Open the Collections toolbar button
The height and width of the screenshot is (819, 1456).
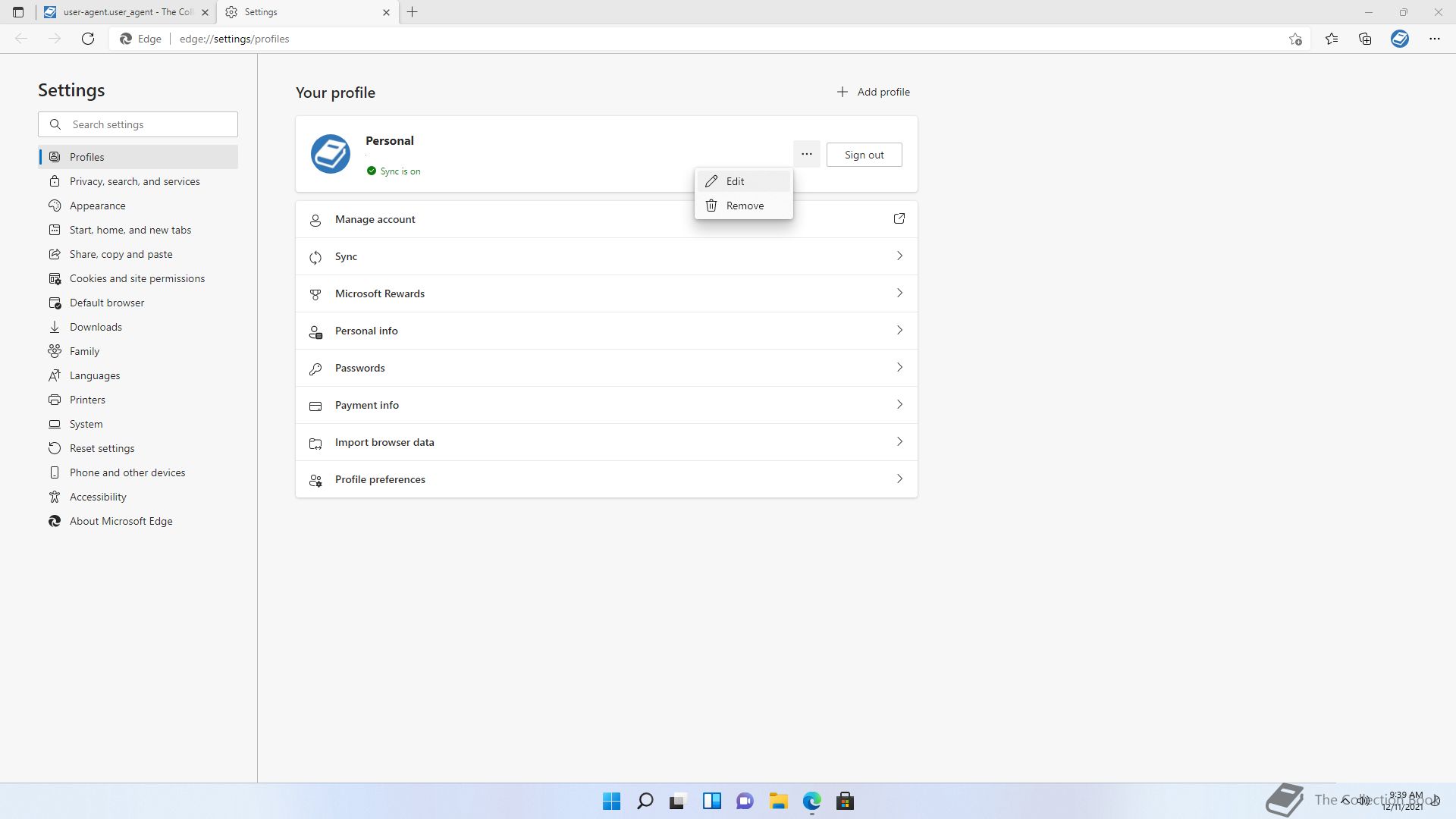[1365, 39]
